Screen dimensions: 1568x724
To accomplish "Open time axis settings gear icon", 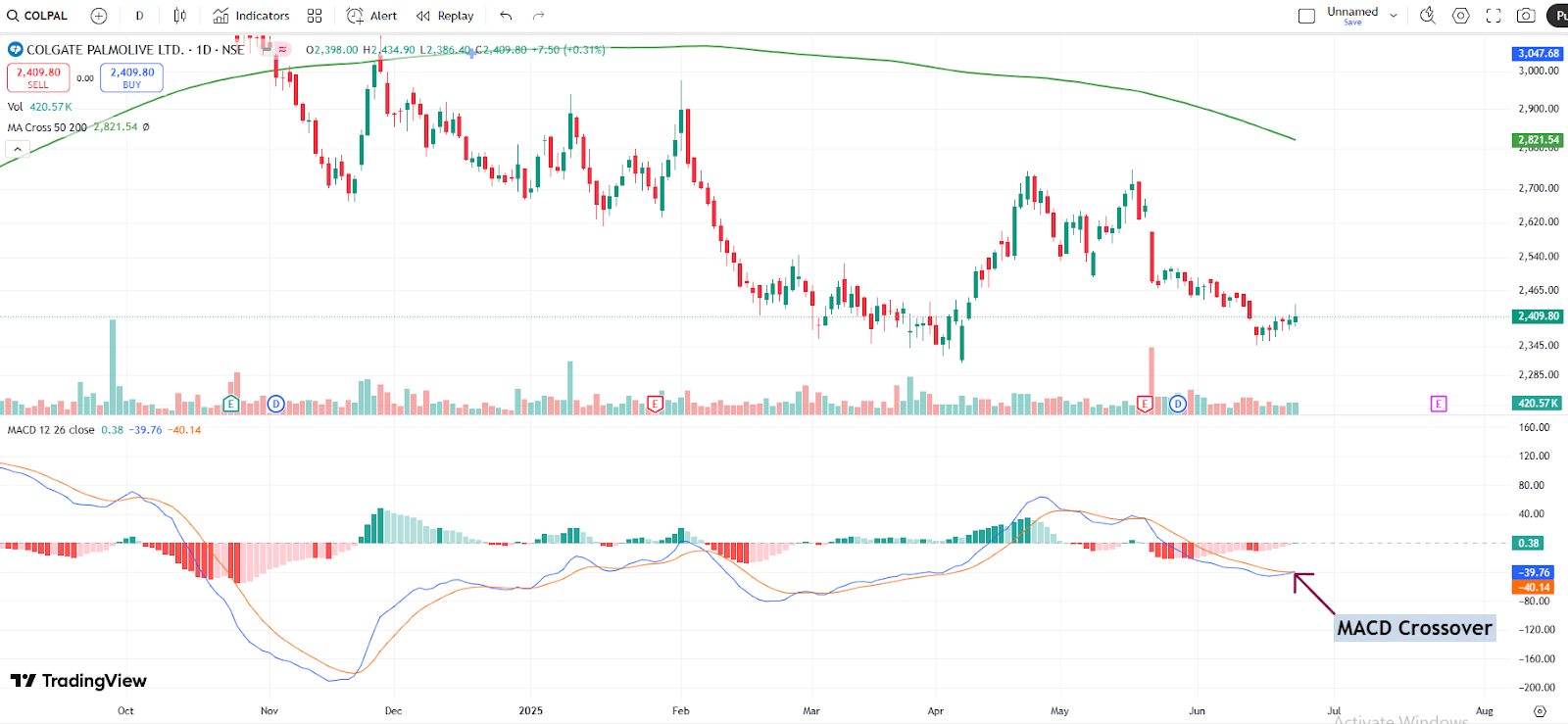I will tap(1540, 711).
